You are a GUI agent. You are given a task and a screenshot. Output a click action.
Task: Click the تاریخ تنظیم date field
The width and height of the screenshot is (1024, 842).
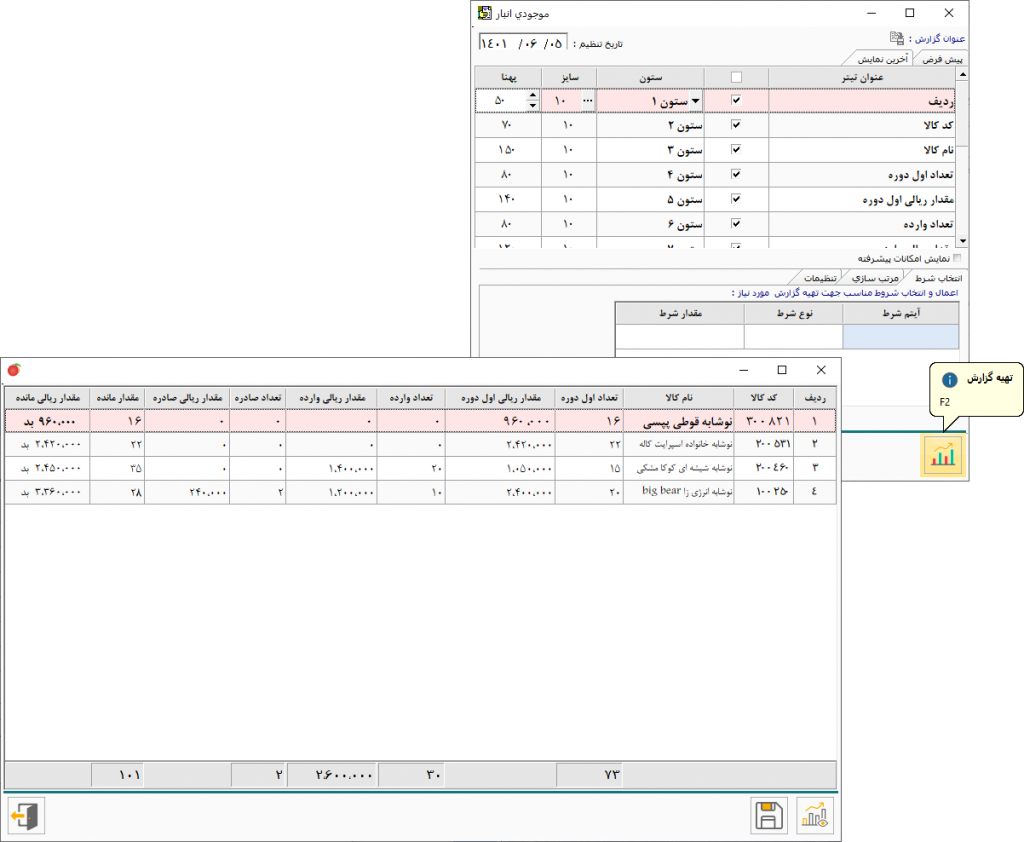coord(523,43)
